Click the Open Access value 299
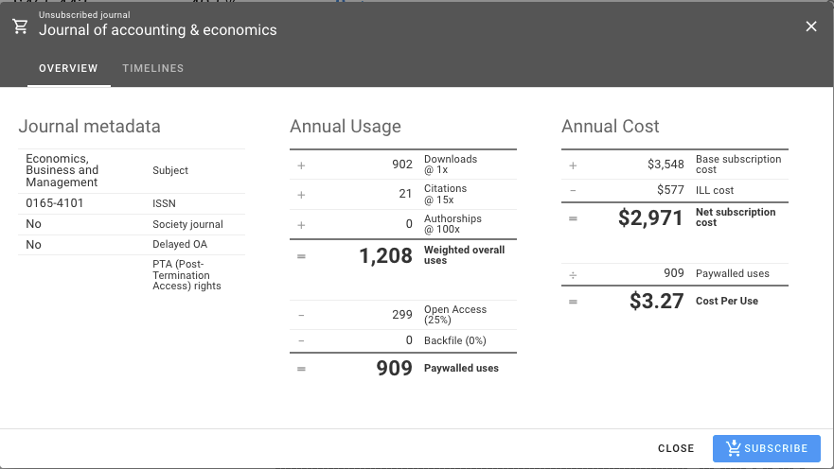835x470 pixels. (403, 315)
